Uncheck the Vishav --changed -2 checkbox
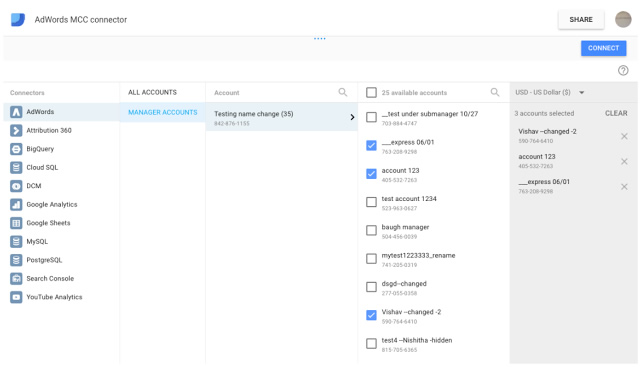The image size is (640, 367). coord(371,315)
